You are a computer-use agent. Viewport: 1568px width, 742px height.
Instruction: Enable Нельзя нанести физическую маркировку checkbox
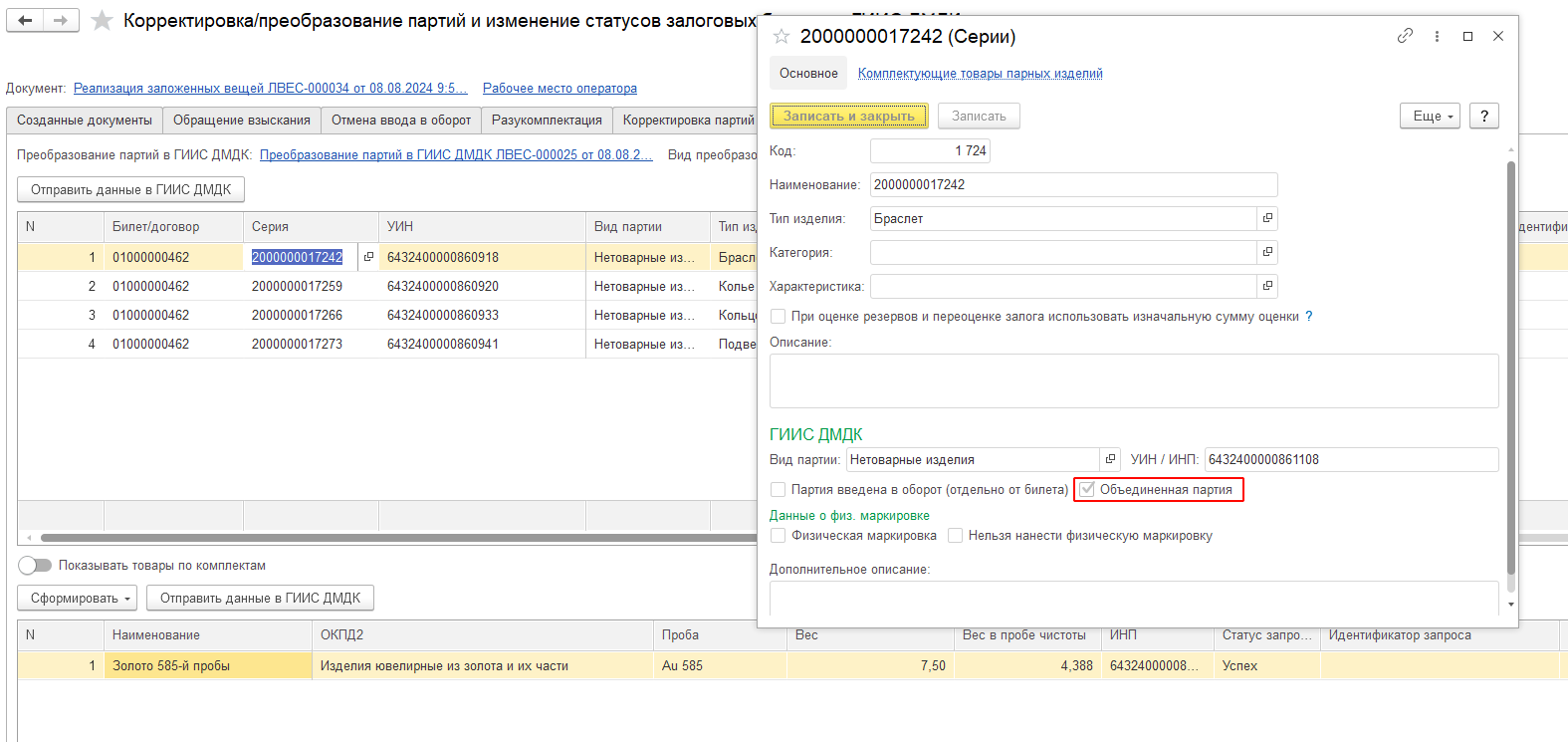[956, 536]
